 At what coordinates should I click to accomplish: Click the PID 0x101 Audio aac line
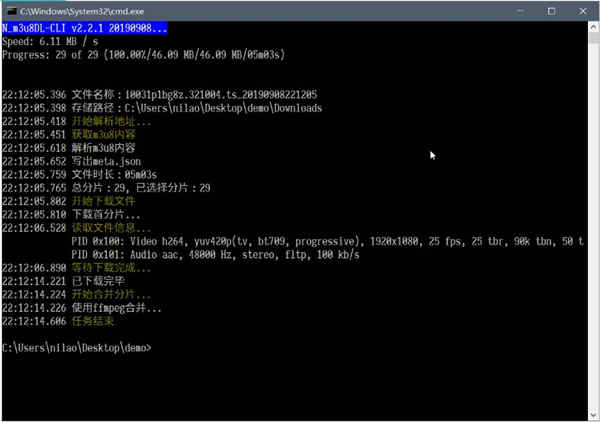coord(215,255)
